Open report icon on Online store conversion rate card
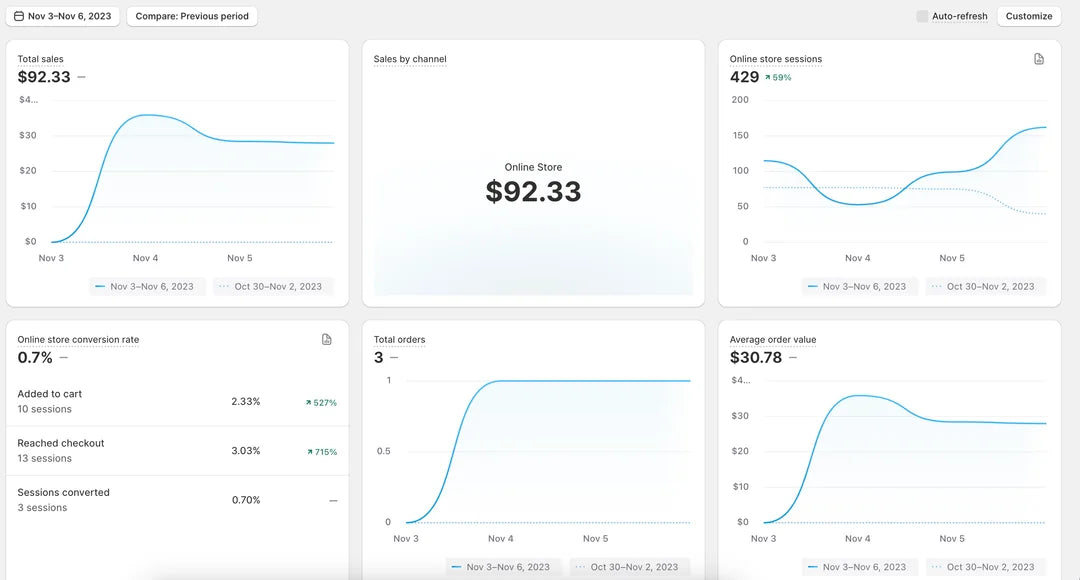The width and height of the screenshot is (1080, 580). [327, 340]
